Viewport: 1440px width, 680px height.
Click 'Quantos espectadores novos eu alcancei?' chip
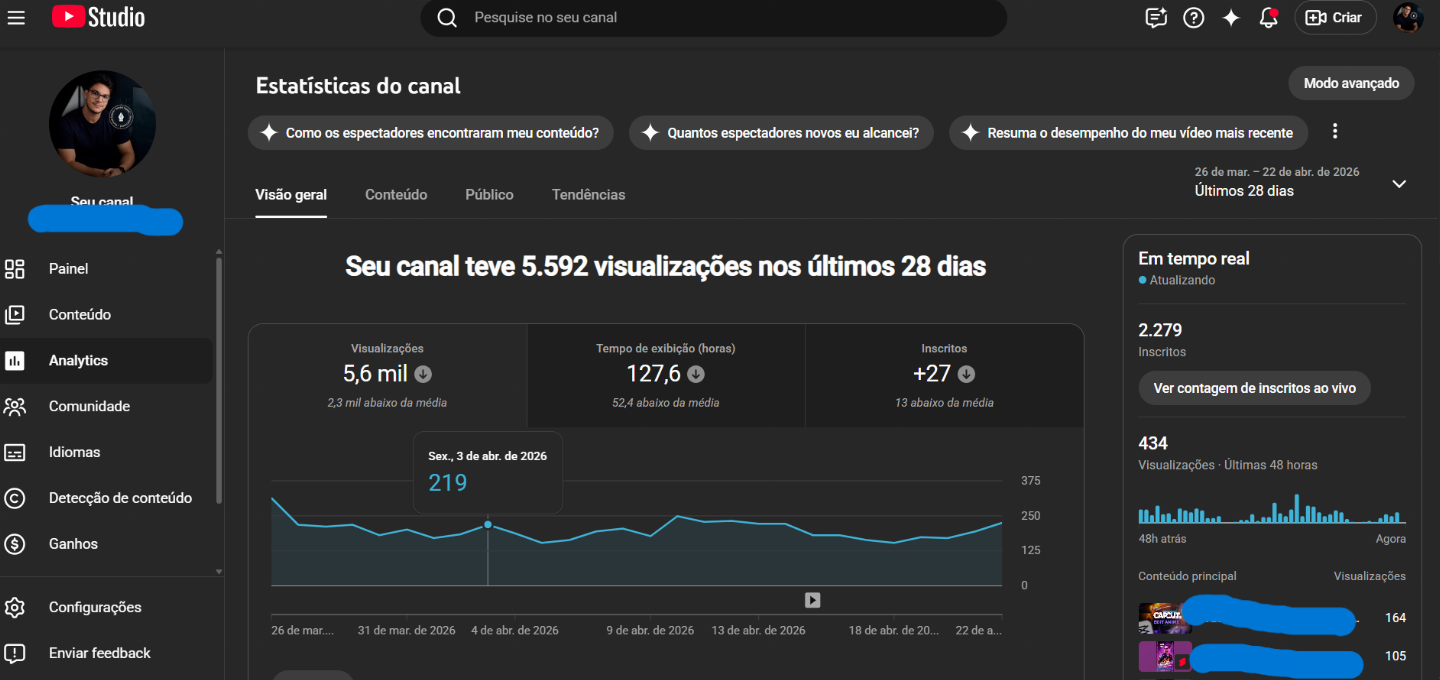[x=781, y=132]
